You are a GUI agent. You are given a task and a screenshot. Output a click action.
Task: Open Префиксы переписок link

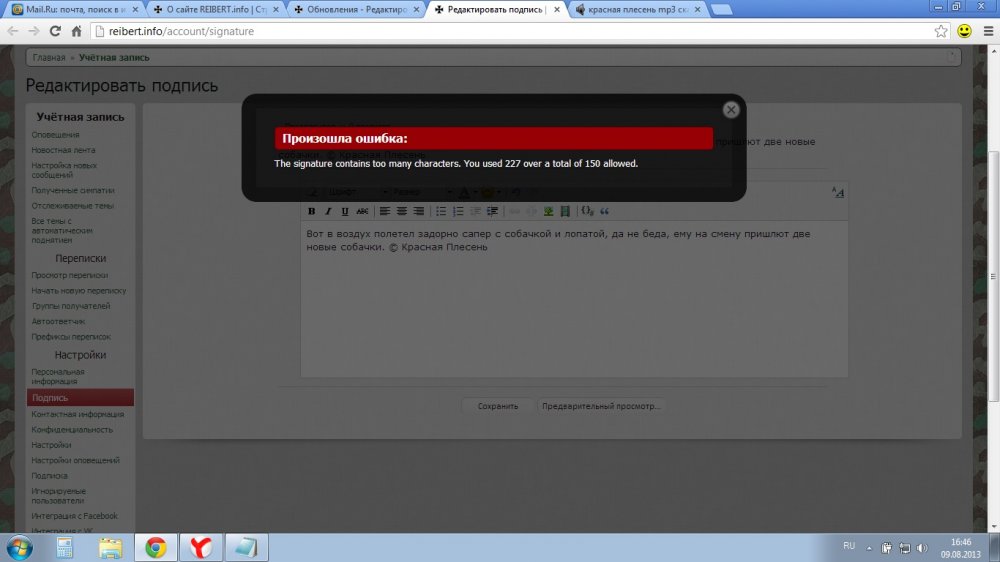coord(71,336)
